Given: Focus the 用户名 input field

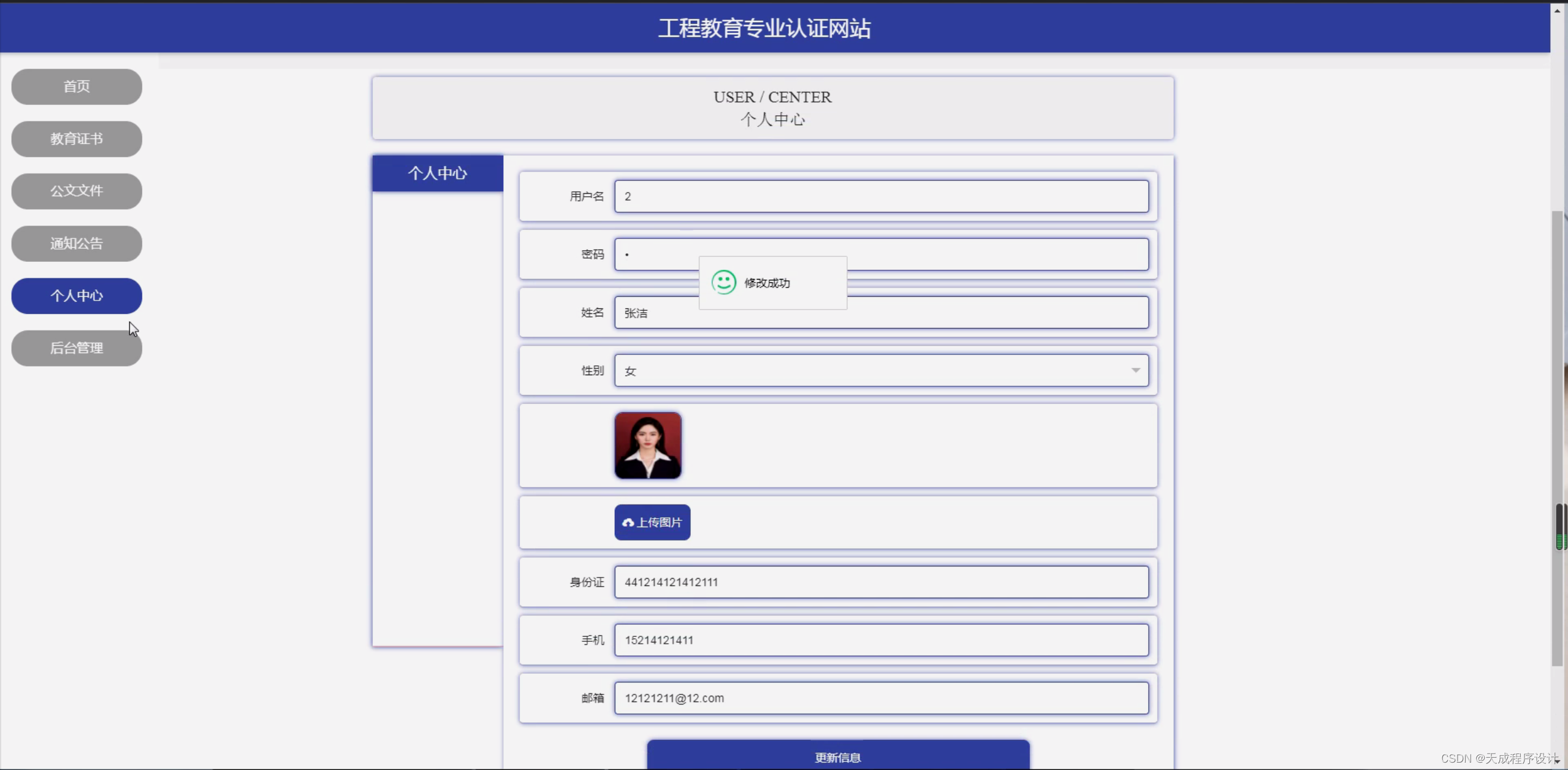Looking at the screenshot, I should pyautogui.click(x=880, y=196).
